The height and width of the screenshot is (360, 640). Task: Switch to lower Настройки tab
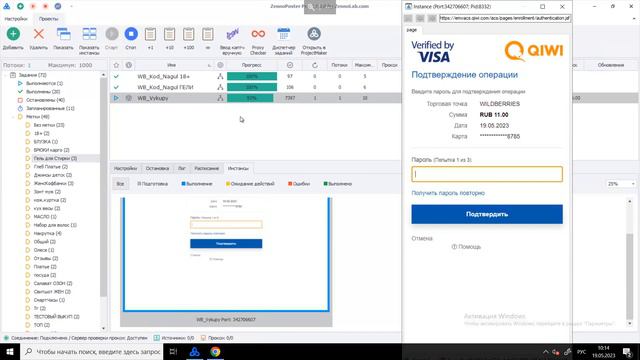click(x=125, y=168)
